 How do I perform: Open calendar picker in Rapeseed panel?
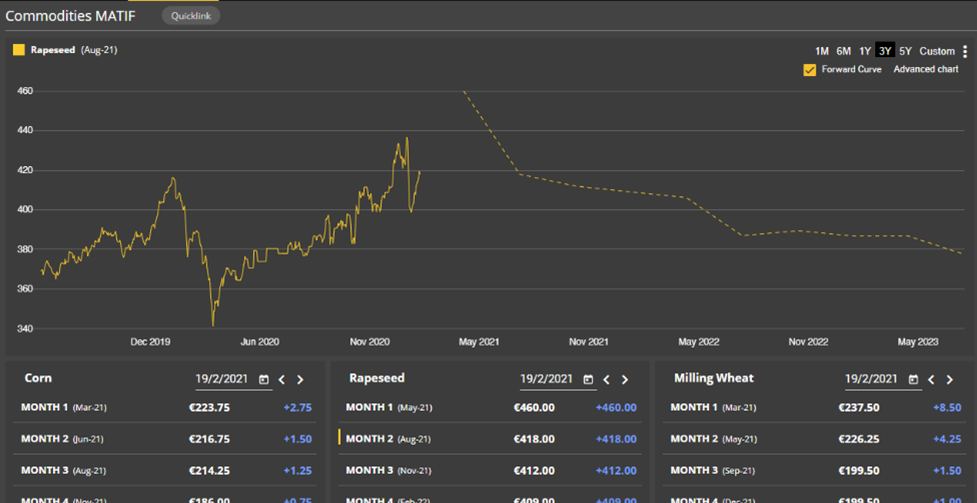tap(588, 379)
